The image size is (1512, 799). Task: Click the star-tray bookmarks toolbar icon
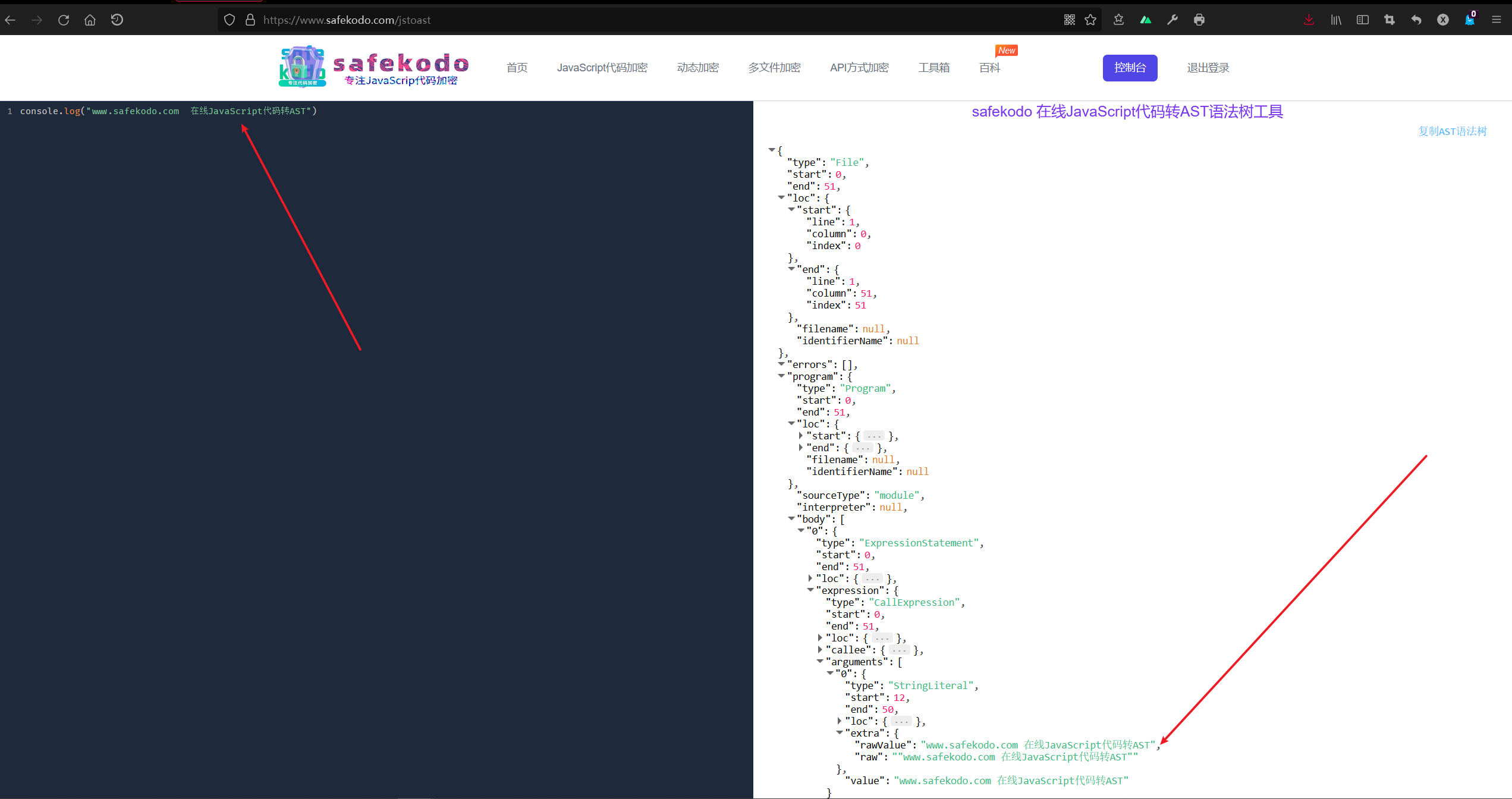1118,20
